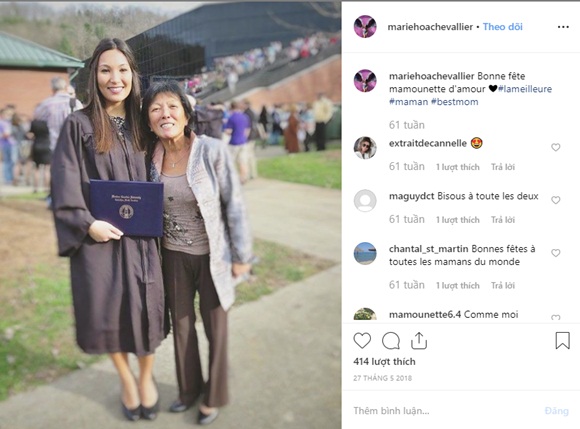Open maguydct's default avatar
580x429 pixels.
(365, 200)
